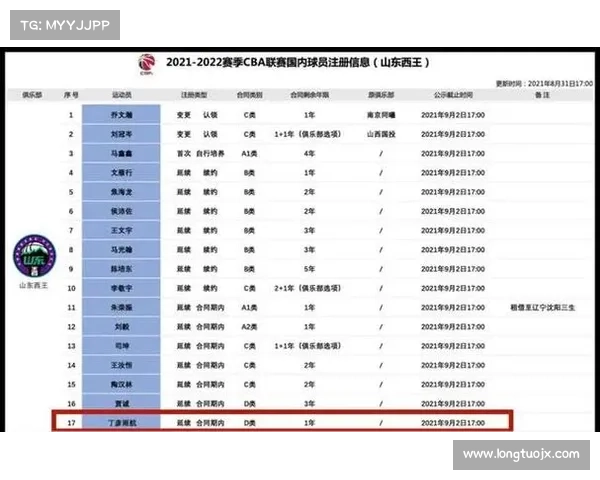Click '1+1年（俱乐部选项）' in row 13
The width and height of the screenshot is (600, 480).
[308, 346]
